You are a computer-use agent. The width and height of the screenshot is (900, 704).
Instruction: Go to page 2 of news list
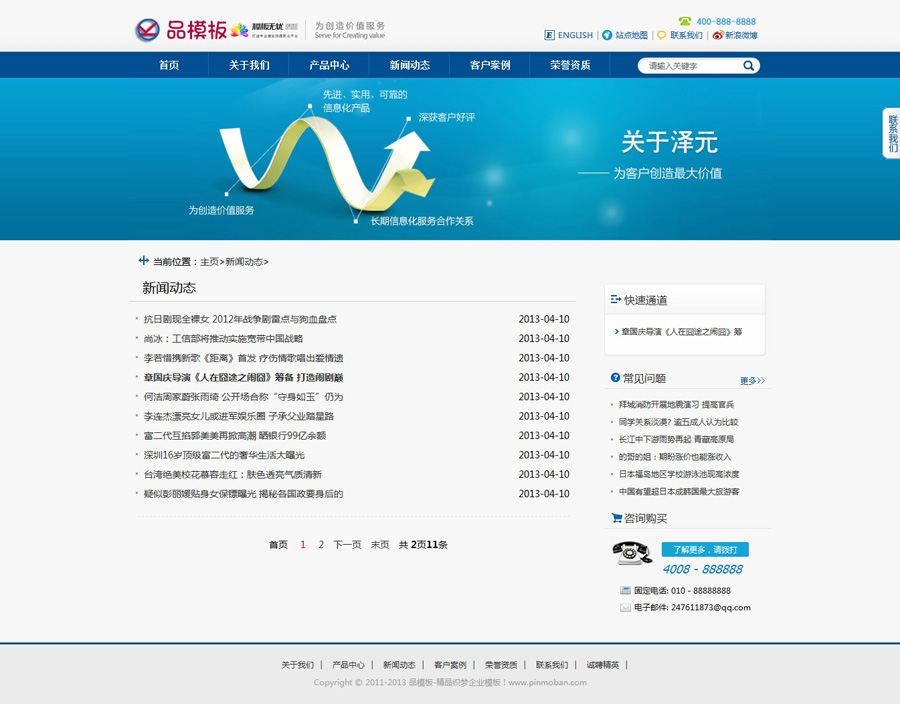321,545
